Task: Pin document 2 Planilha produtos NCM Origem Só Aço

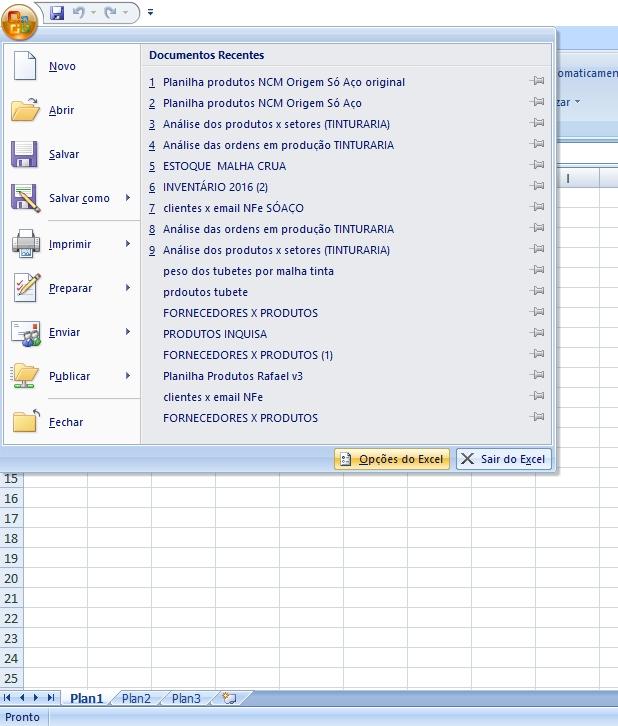Action: pyautogui.click(x=537, y=101)
